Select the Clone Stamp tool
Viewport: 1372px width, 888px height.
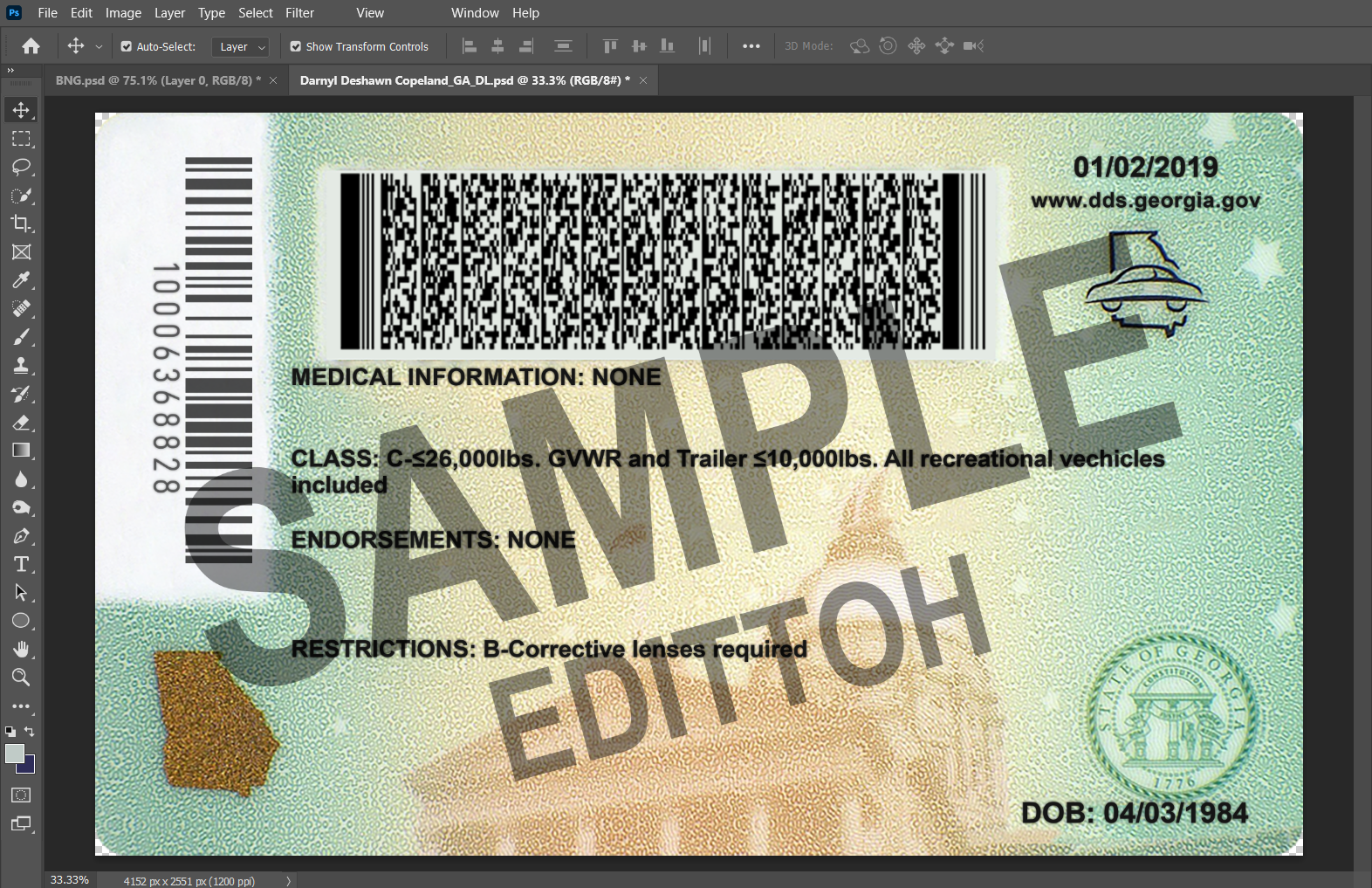click(x=21, y=366)
